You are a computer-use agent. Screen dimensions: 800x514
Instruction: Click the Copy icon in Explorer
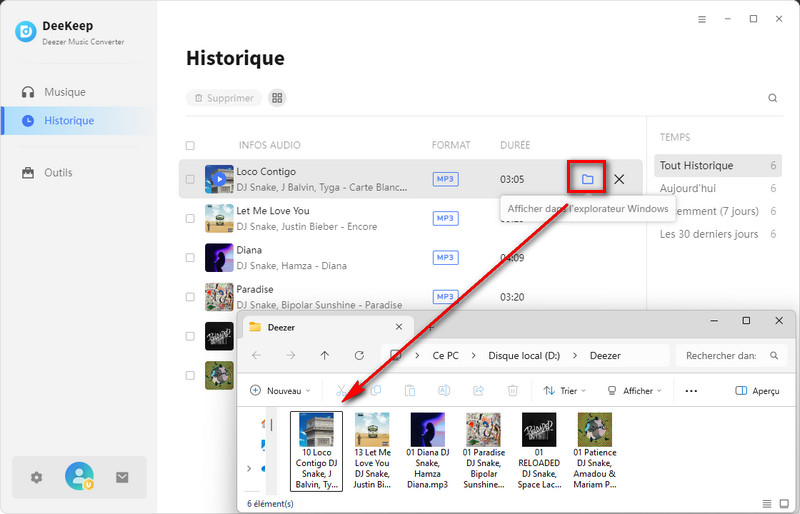coord(376,391)
